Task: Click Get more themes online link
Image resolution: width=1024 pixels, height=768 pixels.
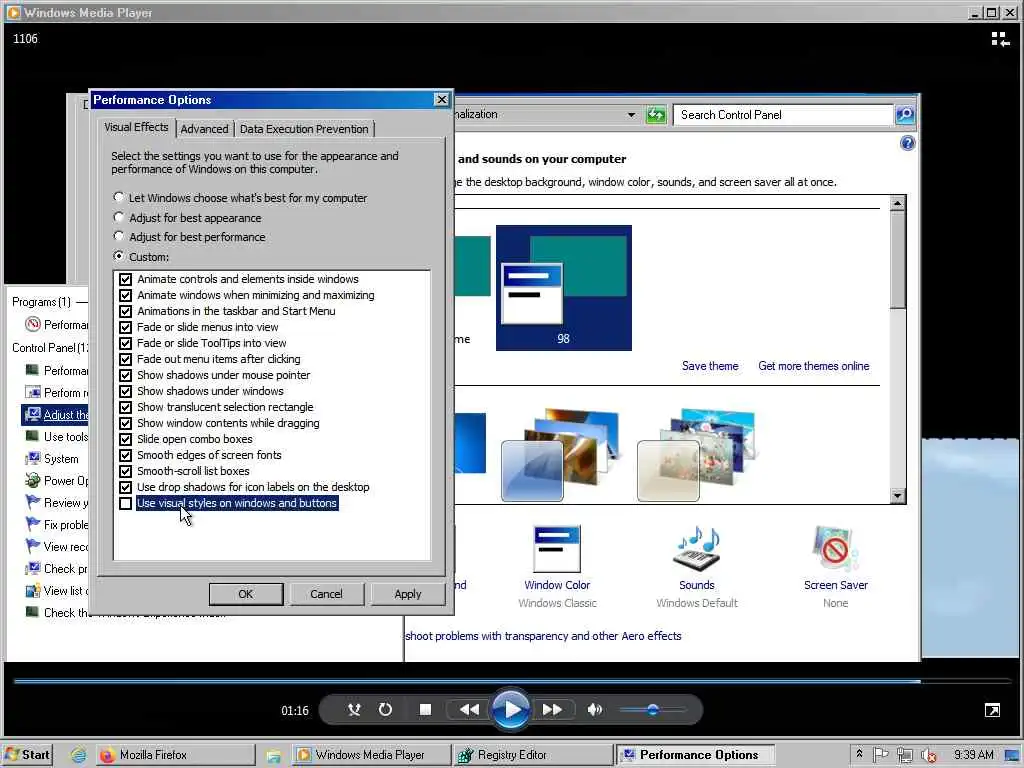Action: [x=813, y=366]
